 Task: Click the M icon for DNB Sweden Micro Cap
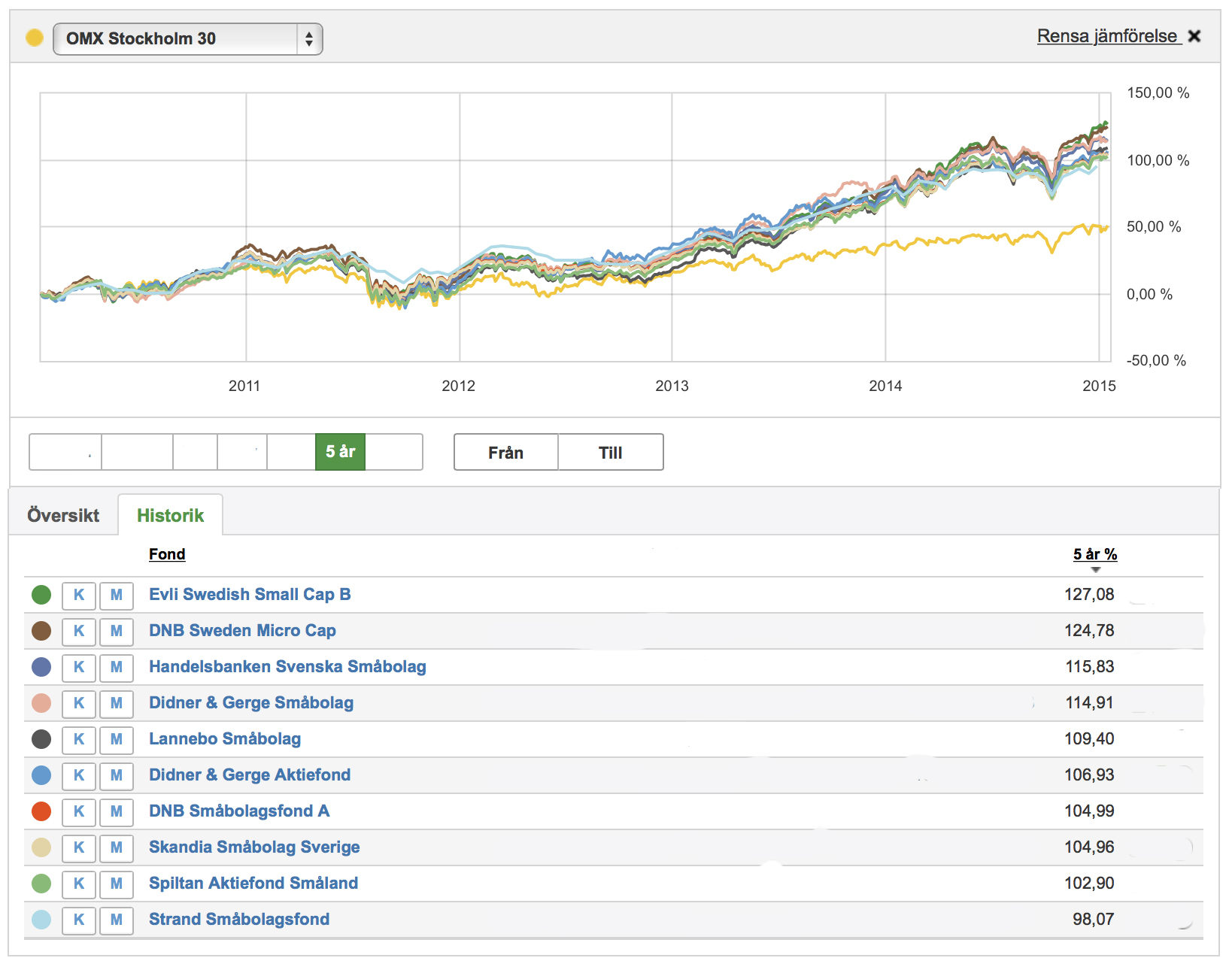(117, 631)
